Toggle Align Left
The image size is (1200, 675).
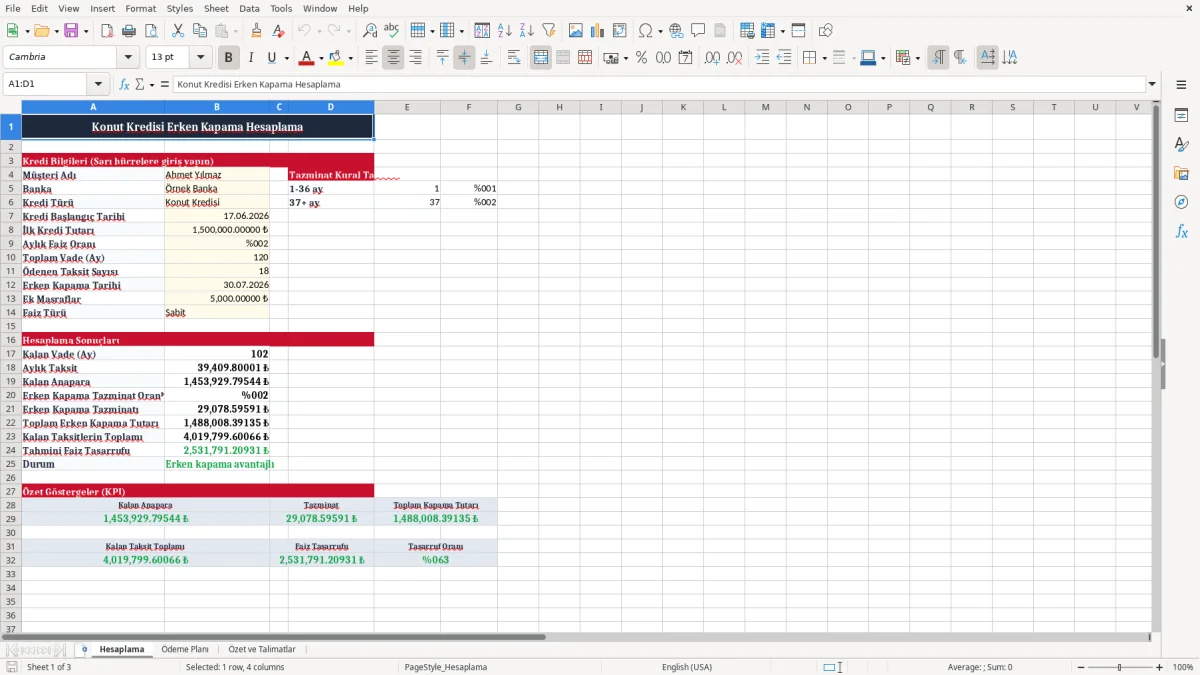click(371, 58)
